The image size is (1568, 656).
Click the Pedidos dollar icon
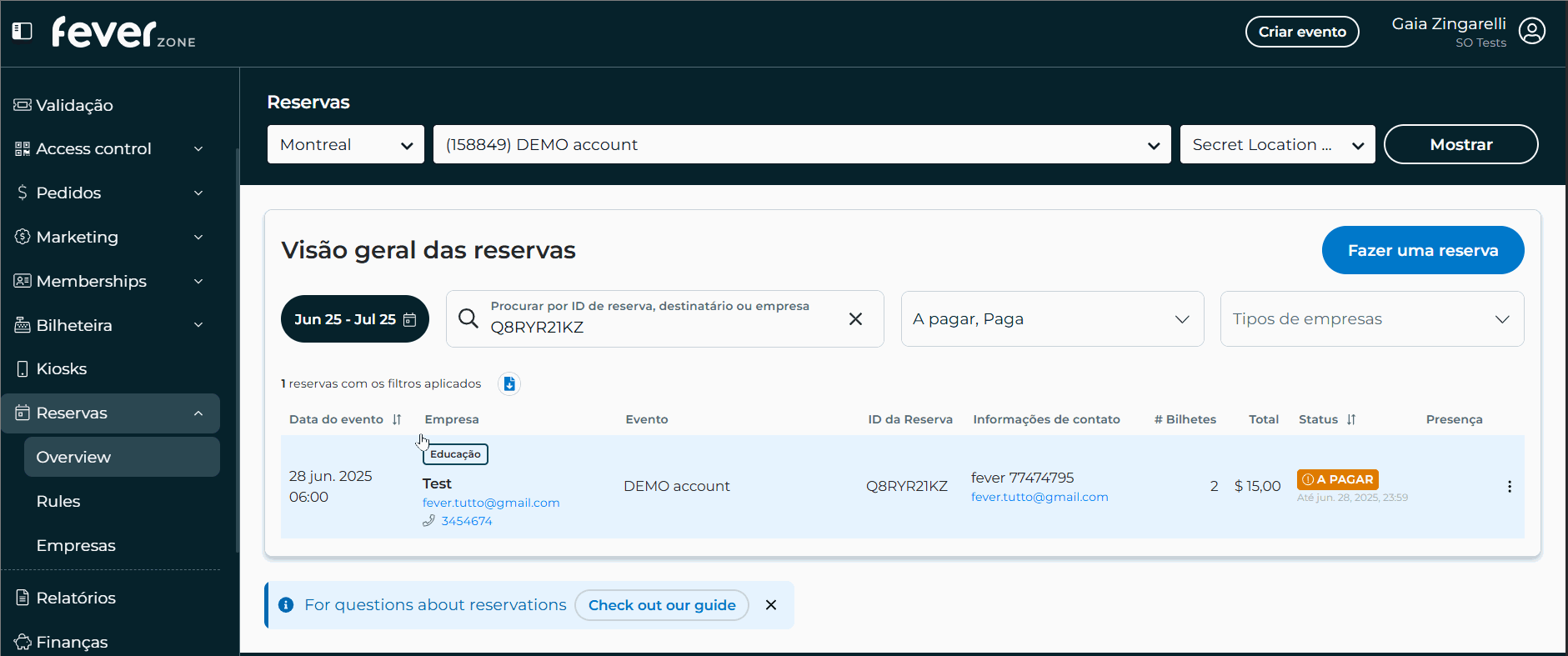tap(23, 193)
